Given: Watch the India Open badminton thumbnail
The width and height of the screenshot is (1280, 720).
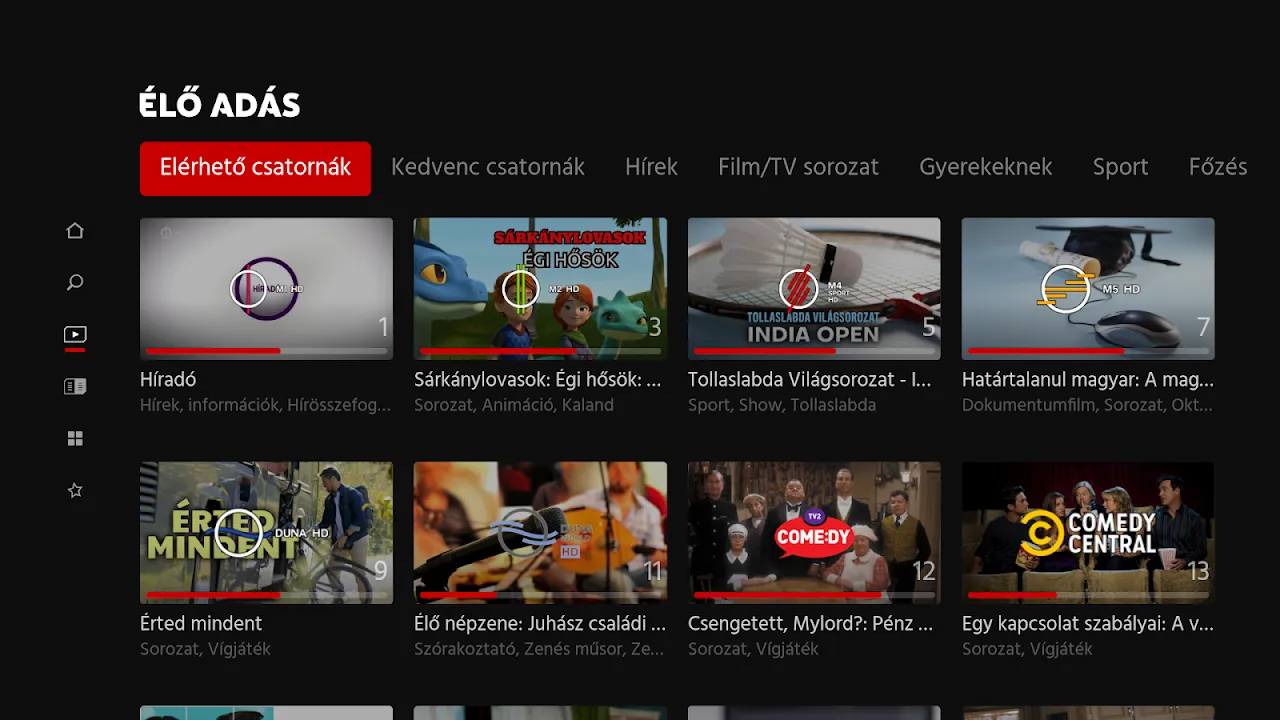Looking at the screenshot, I should point(814,288).
